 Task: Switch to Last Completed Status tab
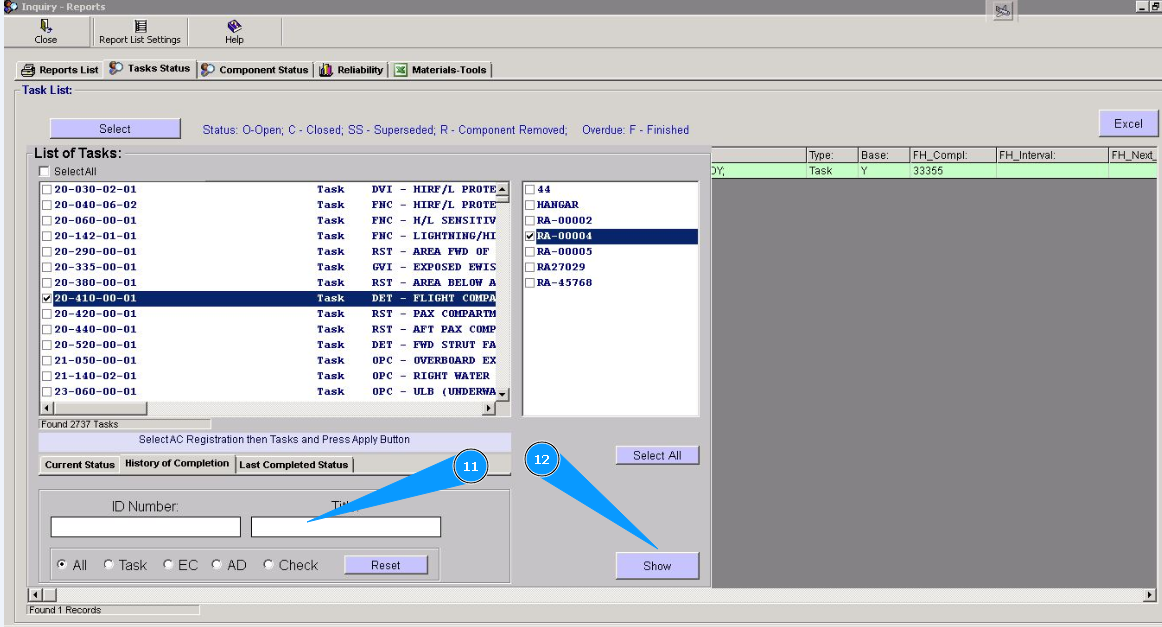click(x=294, y=465)
